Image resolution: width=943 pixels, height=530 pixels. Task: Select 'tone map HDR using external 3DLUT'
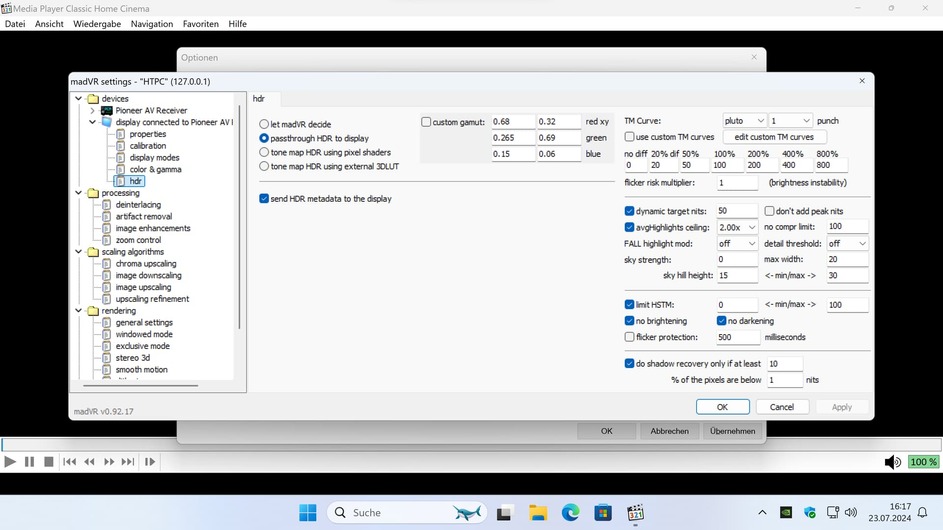[264, 166]
